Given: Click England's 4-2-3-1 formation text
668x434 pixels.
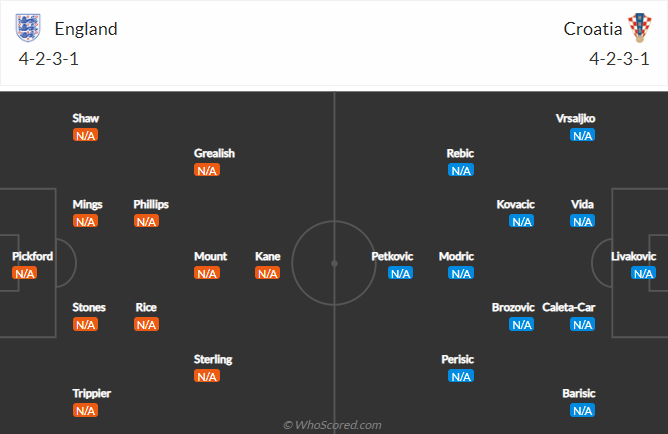Looking at the screenshot, I should pos(49,58).
